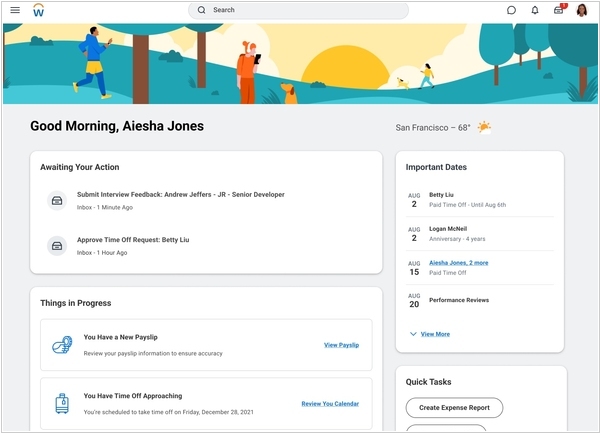600x433 pixels.
Task: Click inbox icon beside Approve Time Off Request
Action: click(x=58, y=246)
